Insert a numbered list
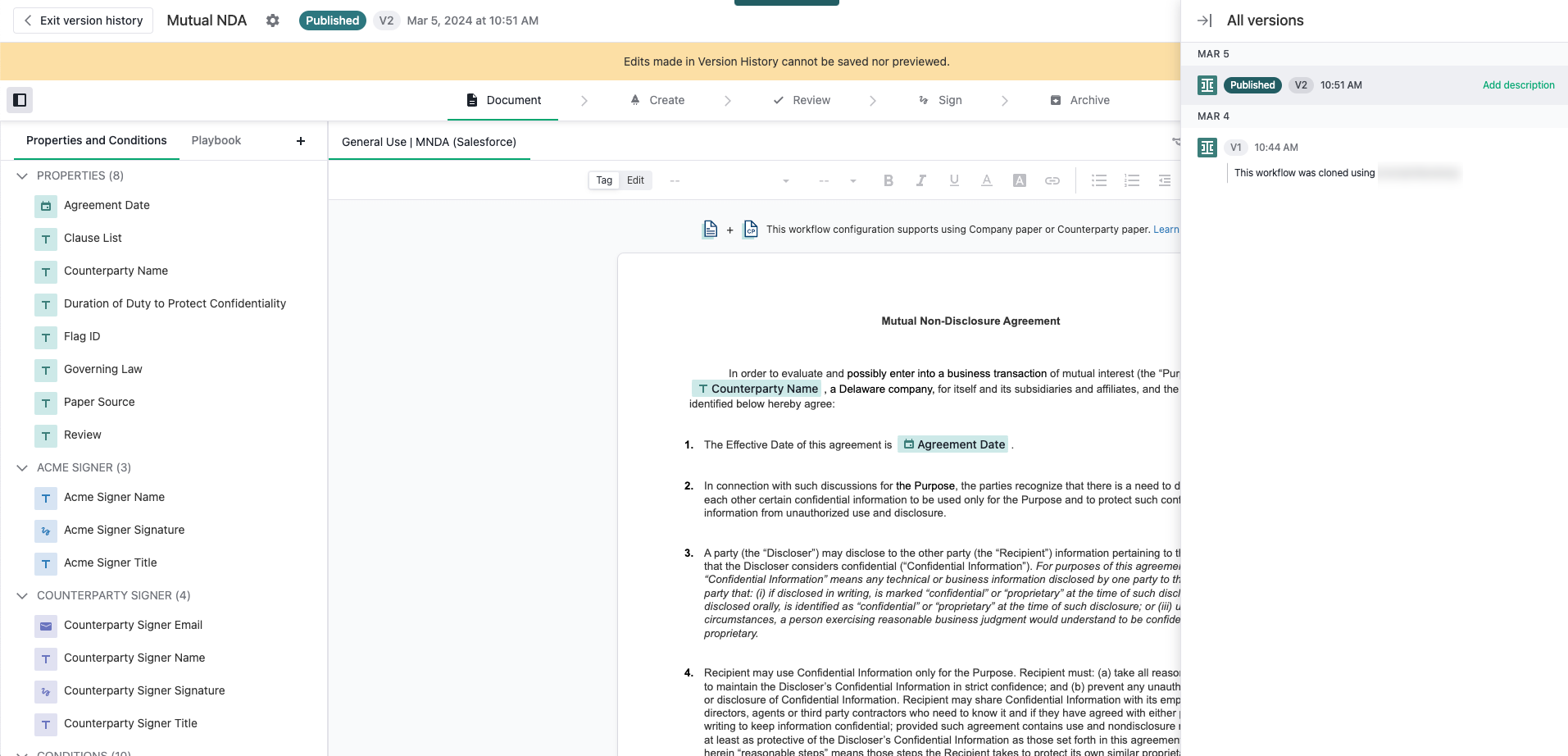Image resolution: width=1568 pixels, height=756 pixels. click(1132, 180)
